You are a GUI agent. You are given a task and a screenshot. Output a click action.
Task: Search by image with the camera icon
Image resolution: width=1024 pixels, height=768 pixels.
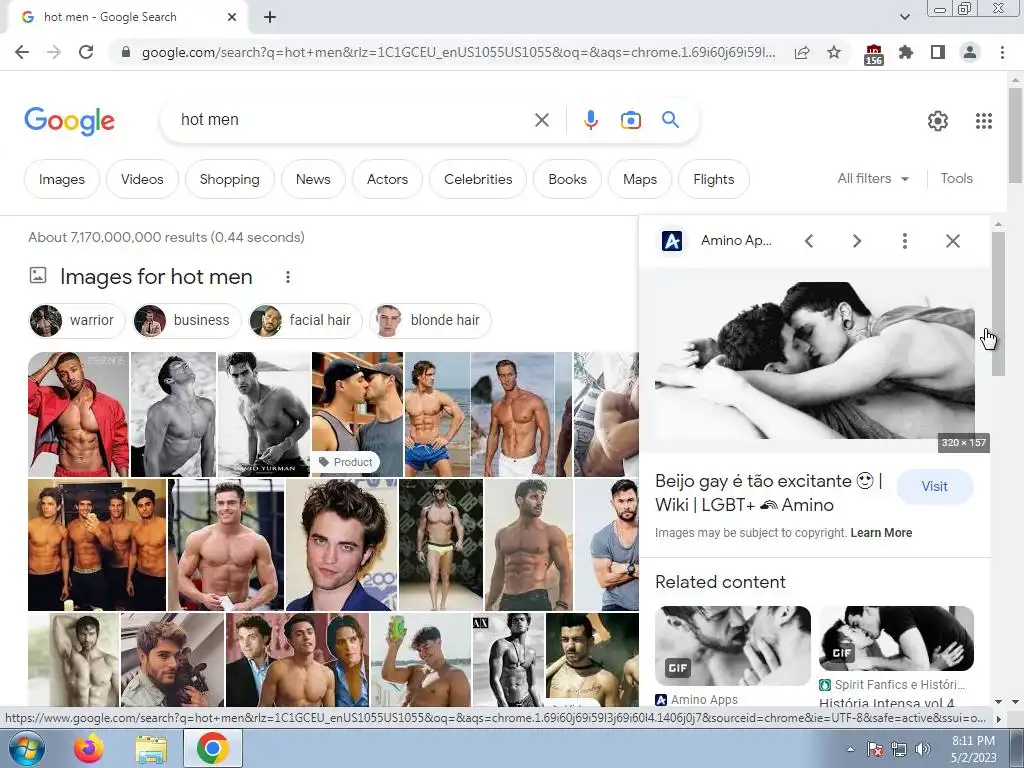point(630,120)
